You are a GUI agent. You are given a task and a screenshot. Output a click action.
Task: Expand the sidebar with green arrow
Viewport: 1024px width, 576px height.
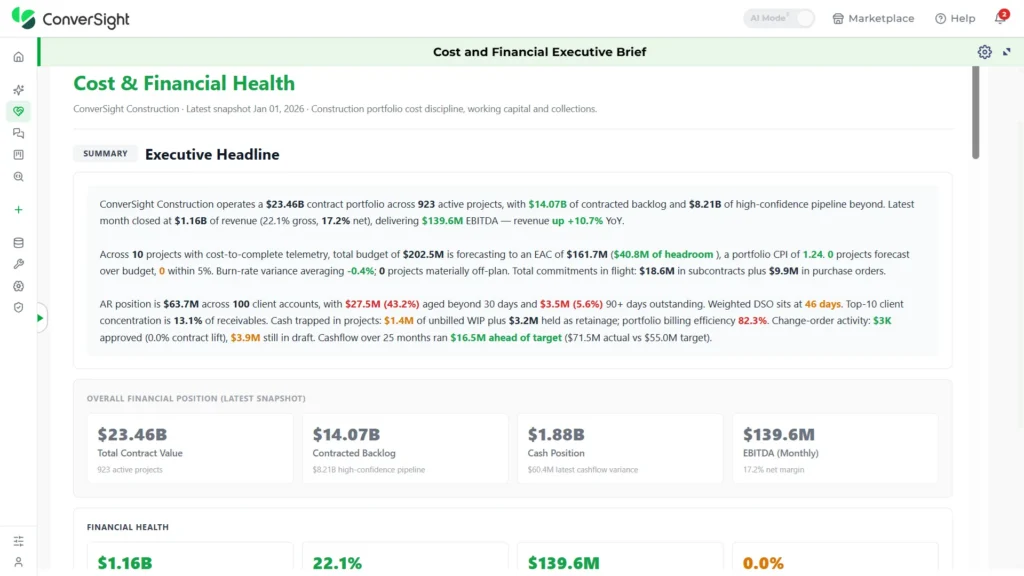[x=40, y=318]
